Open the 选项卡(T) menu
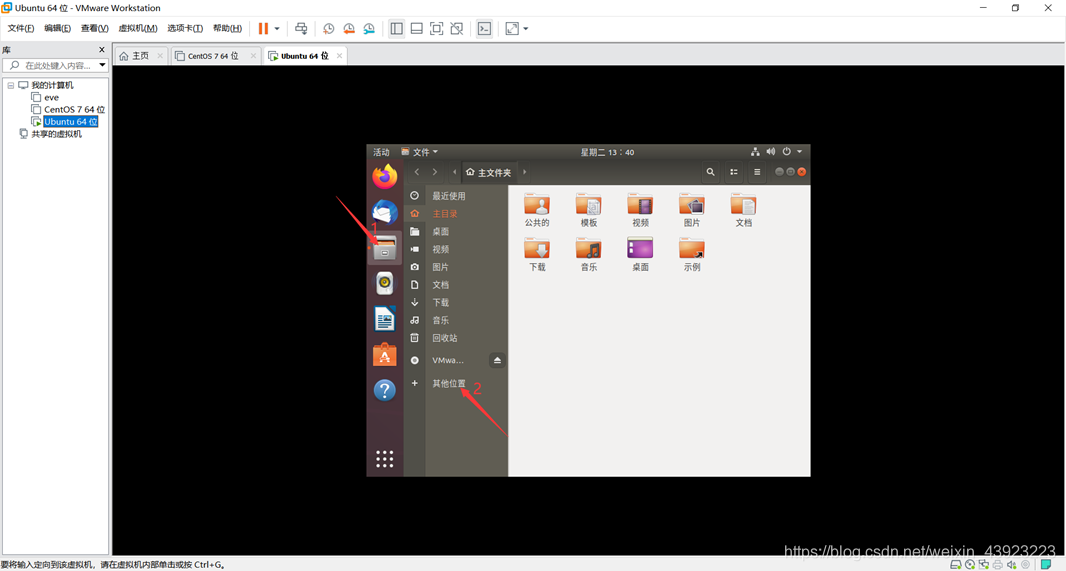The height and width of the screenshot is (571, 1066). point(185,29)
